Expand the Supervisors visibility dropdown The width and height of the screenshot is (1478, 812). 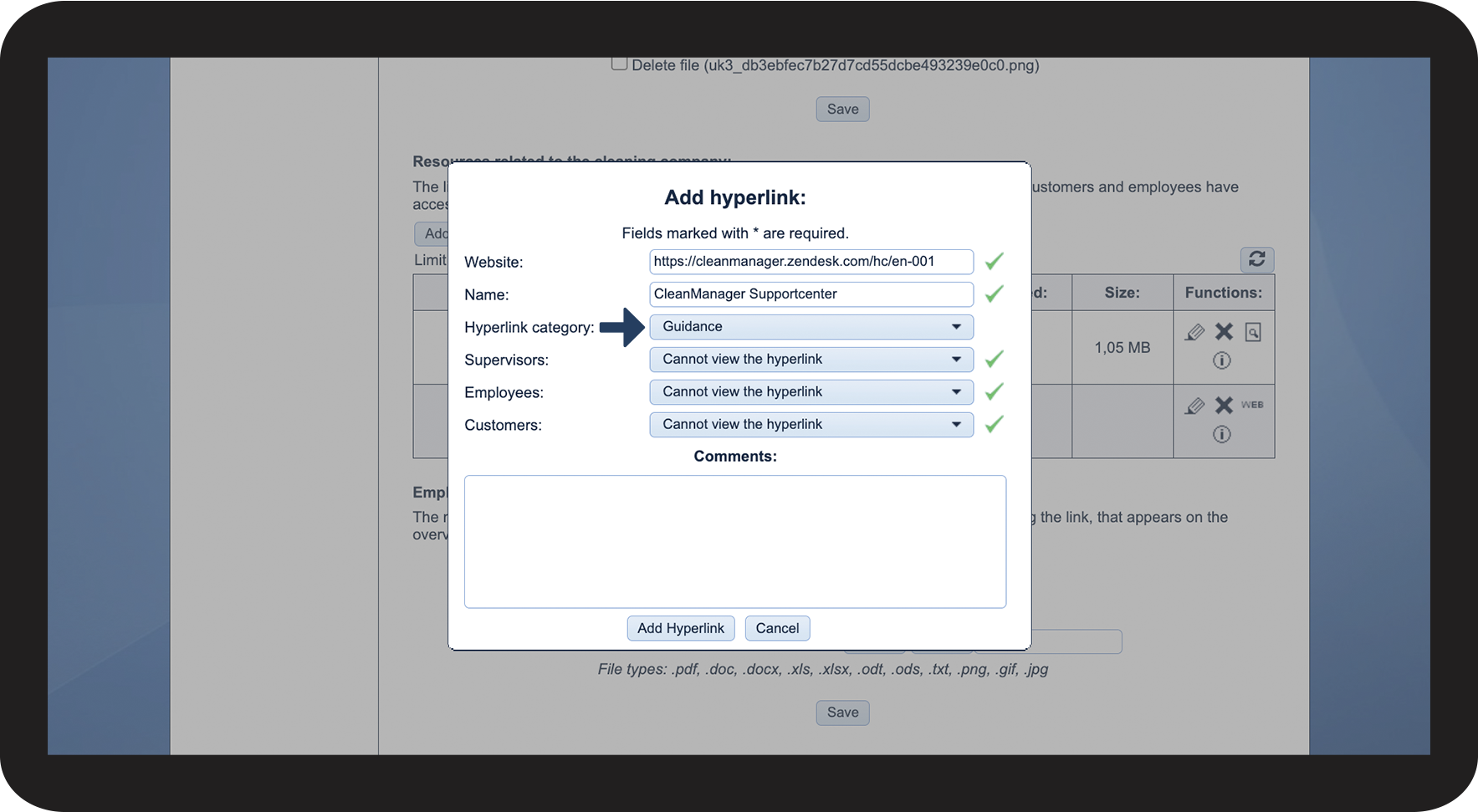click(x=811, y=360)
